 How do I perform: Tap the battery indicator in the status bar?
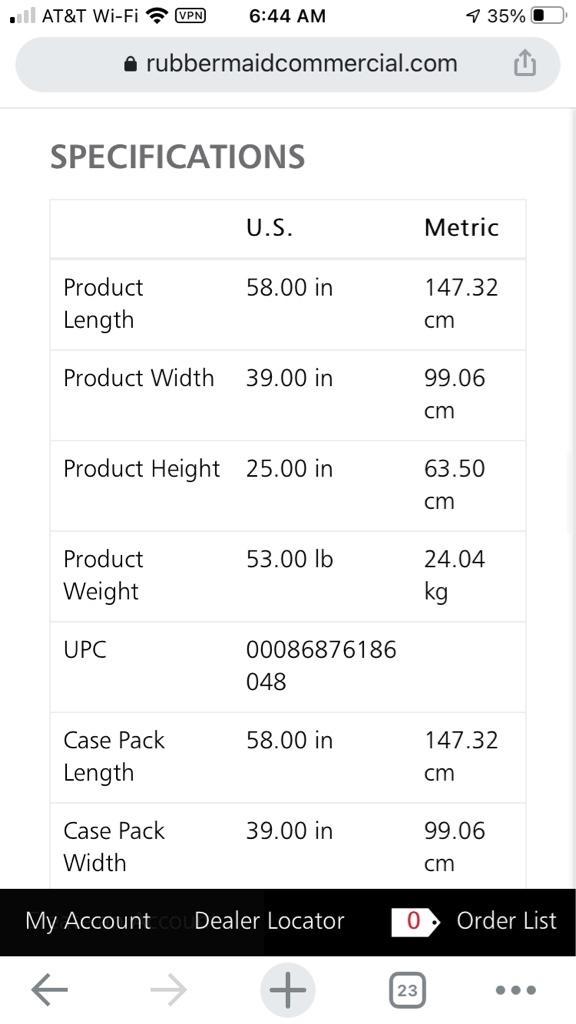(x=548, y=16)
